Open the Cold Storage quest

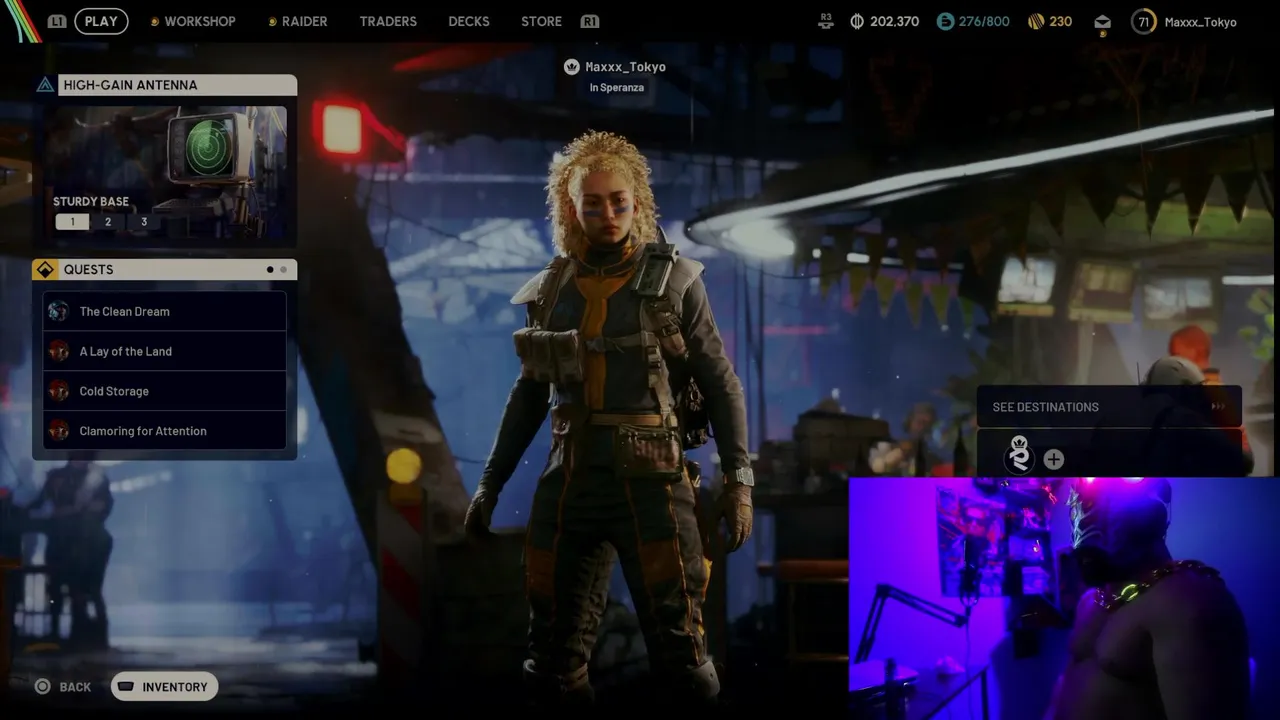pyautogui.click(x=165, y=391)
